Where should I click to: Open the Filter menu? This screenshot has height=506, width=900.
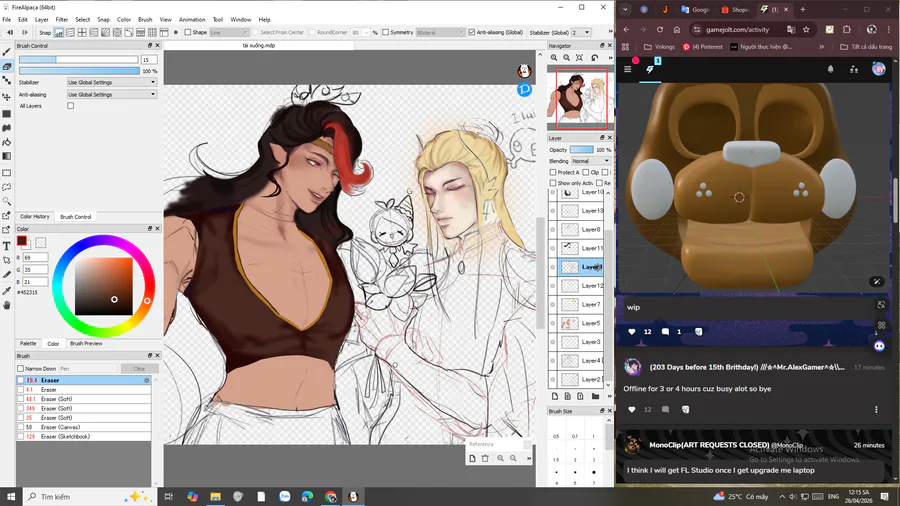(61, 20)
